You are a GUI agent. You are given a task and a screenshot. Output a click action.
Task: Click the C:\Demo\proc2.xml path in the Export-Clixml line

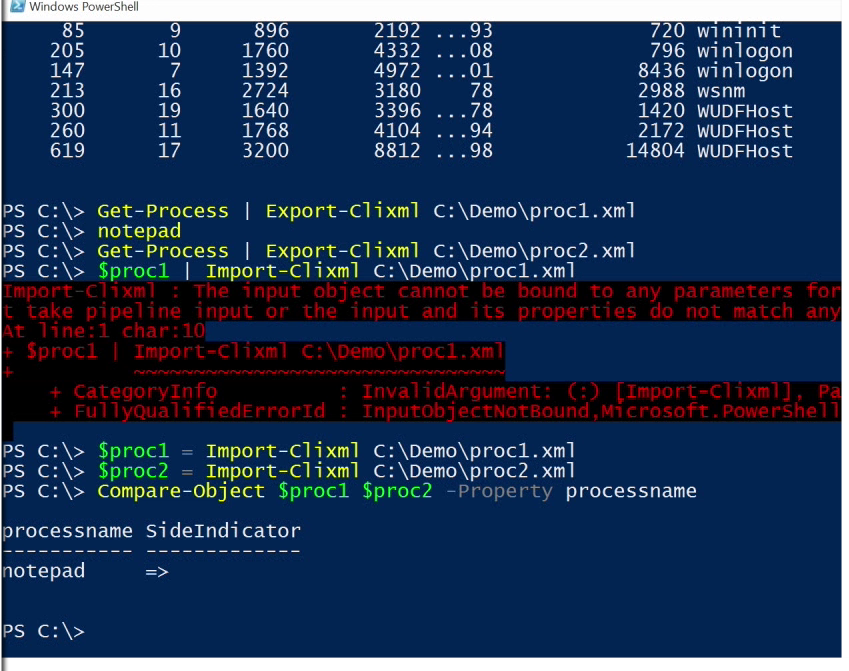(534, 251)
